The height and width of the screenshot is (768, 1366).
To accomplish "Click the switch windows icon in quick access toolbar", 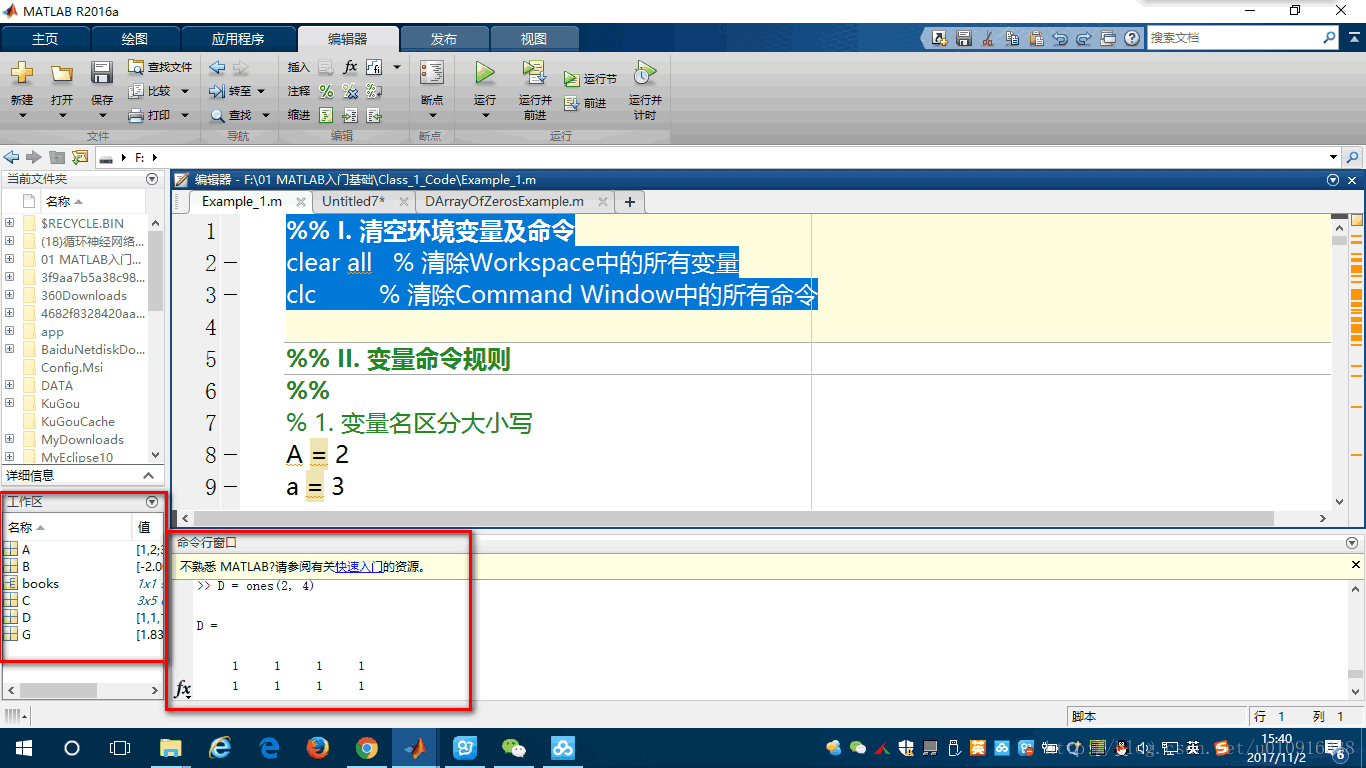I will pyautogui.click(x=1108, y=38).
